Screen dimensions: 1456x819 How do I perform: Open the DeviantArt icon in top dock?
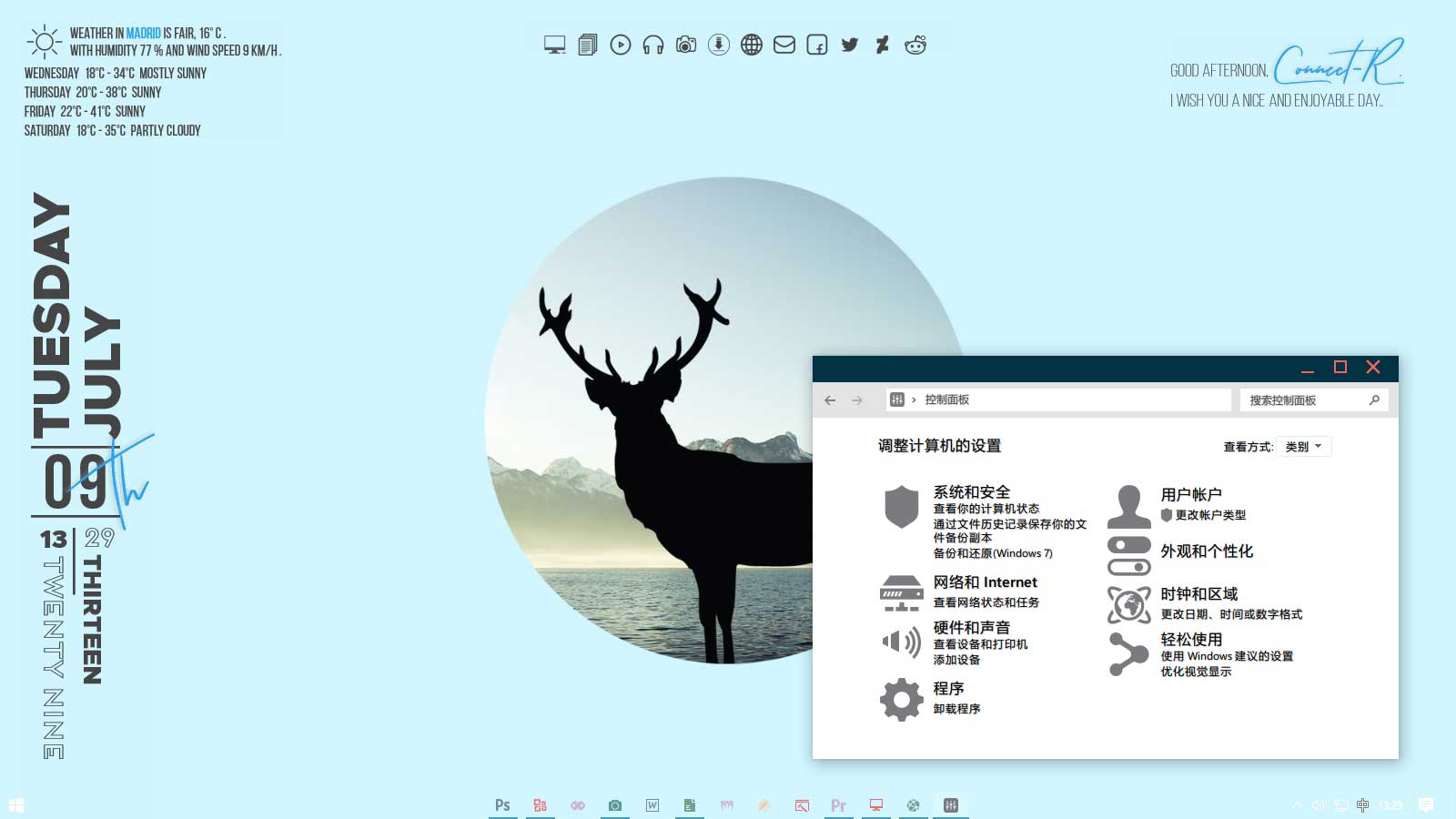pyautogui.click(x=882, y=45)
